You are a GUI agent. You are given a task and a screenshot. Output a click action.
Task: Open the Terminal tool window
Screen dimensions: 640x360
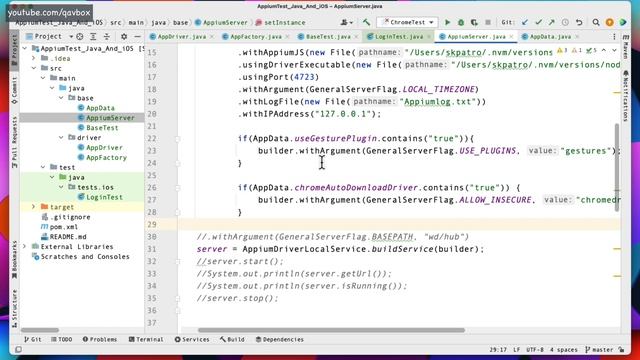[x=146, y=339]
